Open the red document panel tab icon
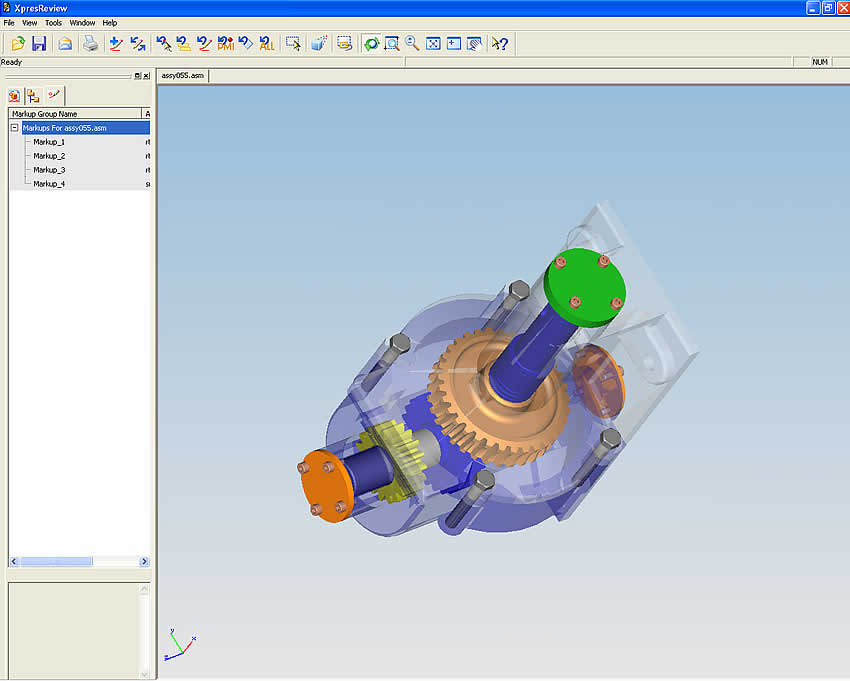 [15, 96]
